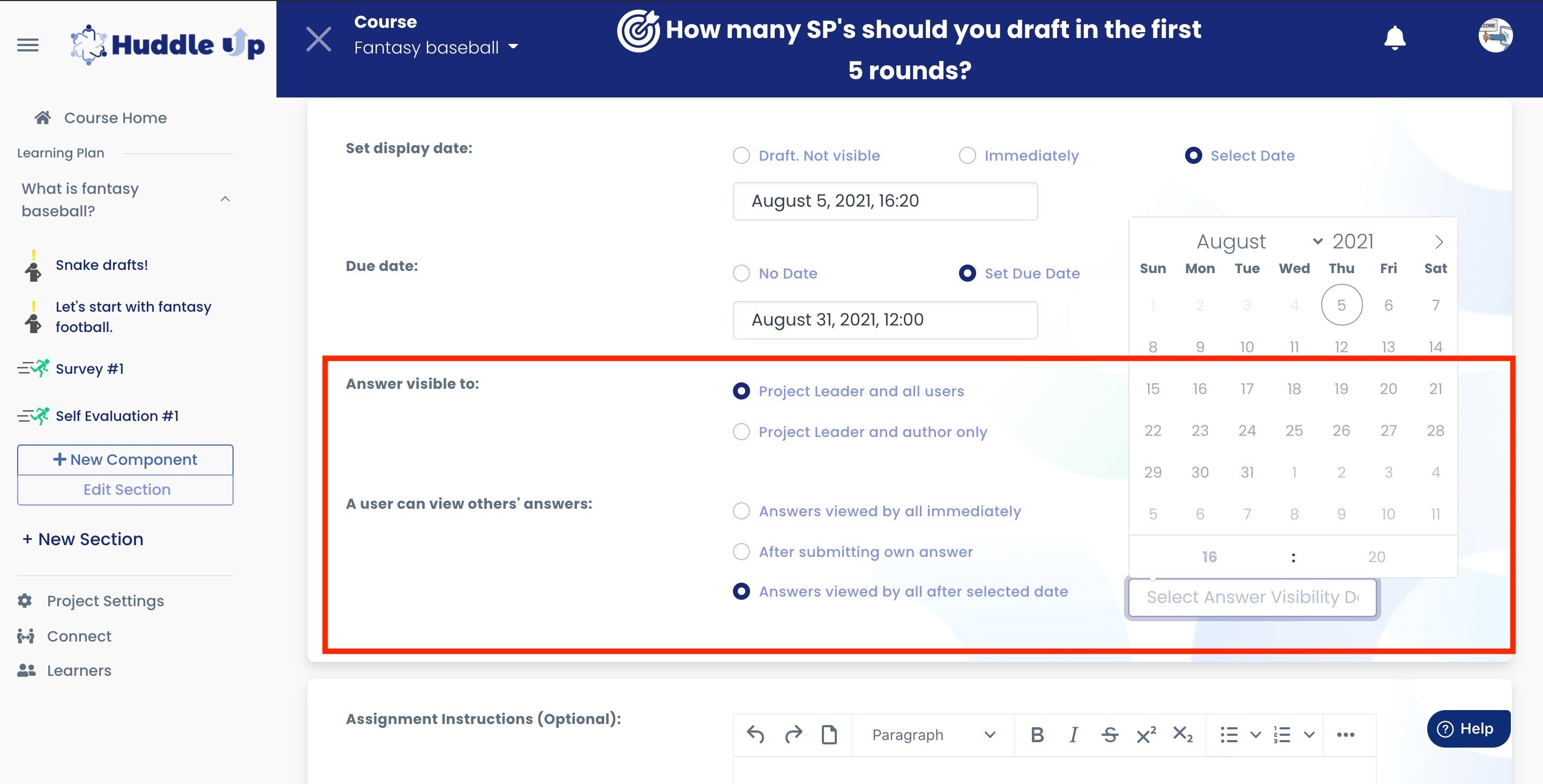Select Draft. Not visible option
This screenshot has width=1543, height=784.
click(x=741, y=155)
